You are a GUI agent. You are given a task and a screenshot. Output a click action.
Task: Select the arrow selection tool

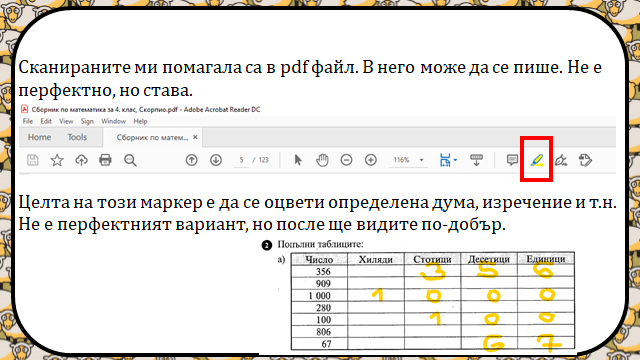(x=298, y=160)
